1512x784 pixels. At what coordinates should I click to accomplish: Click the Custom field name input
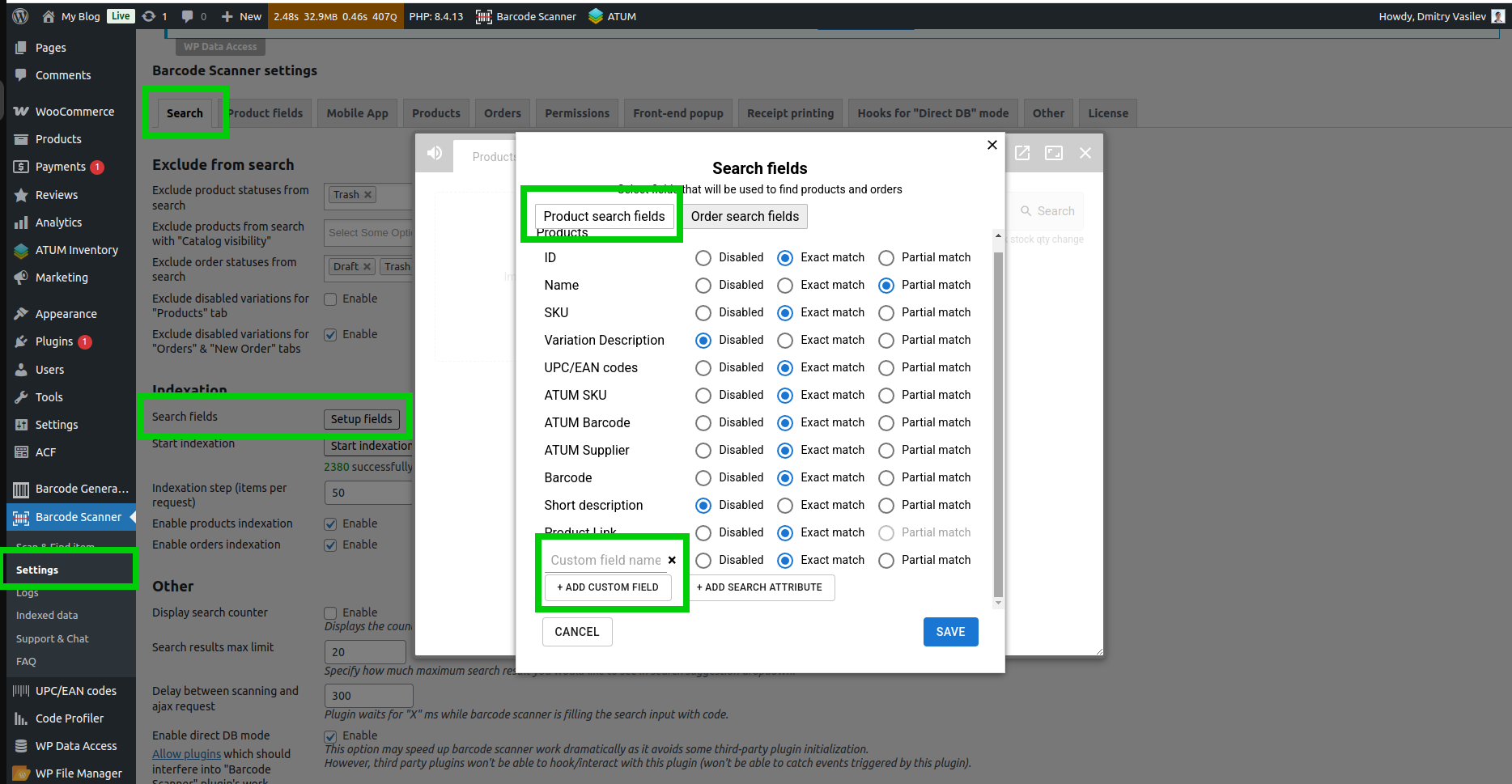pos(605,560)
